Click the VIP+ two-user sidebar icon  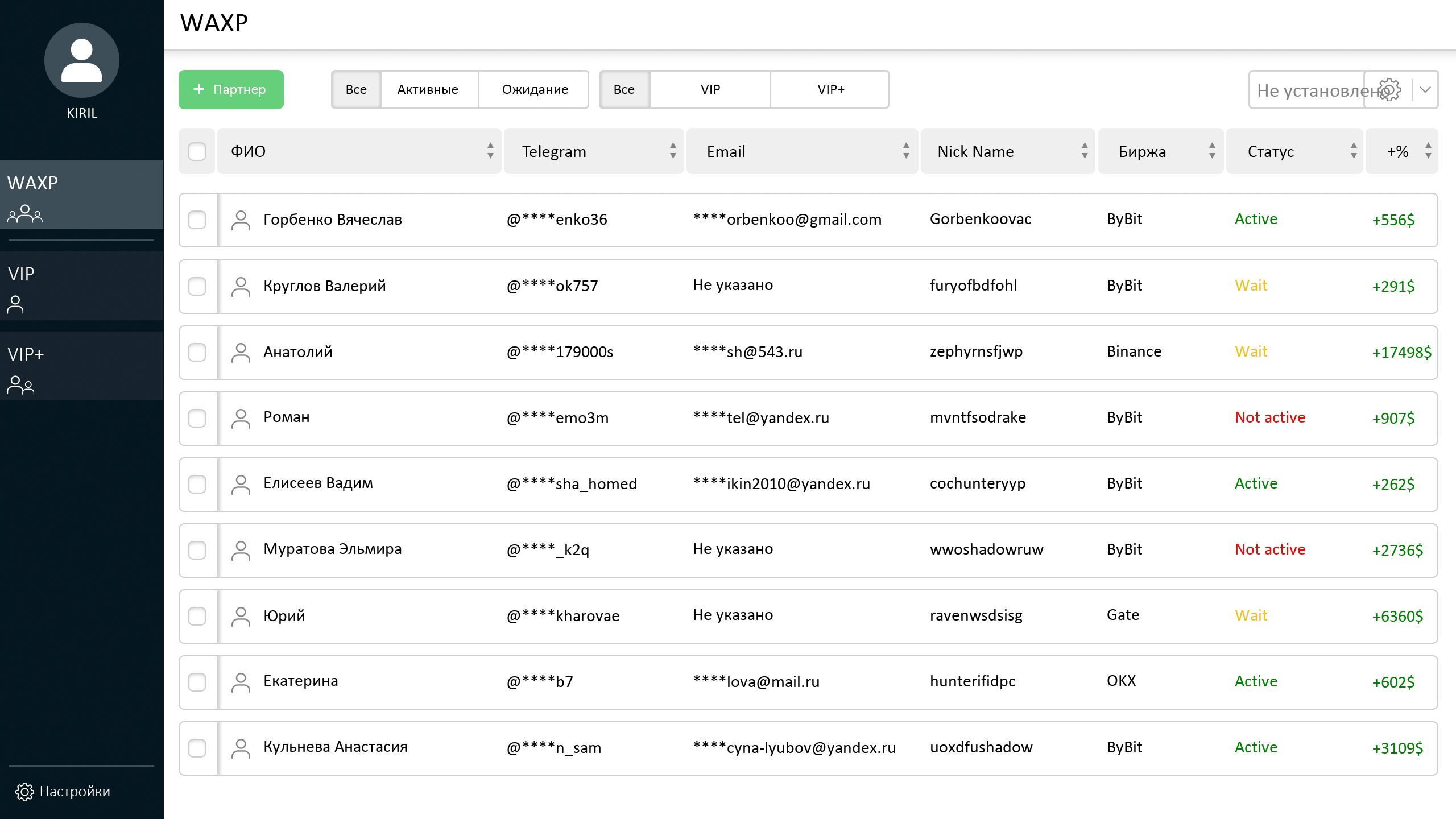20,385
